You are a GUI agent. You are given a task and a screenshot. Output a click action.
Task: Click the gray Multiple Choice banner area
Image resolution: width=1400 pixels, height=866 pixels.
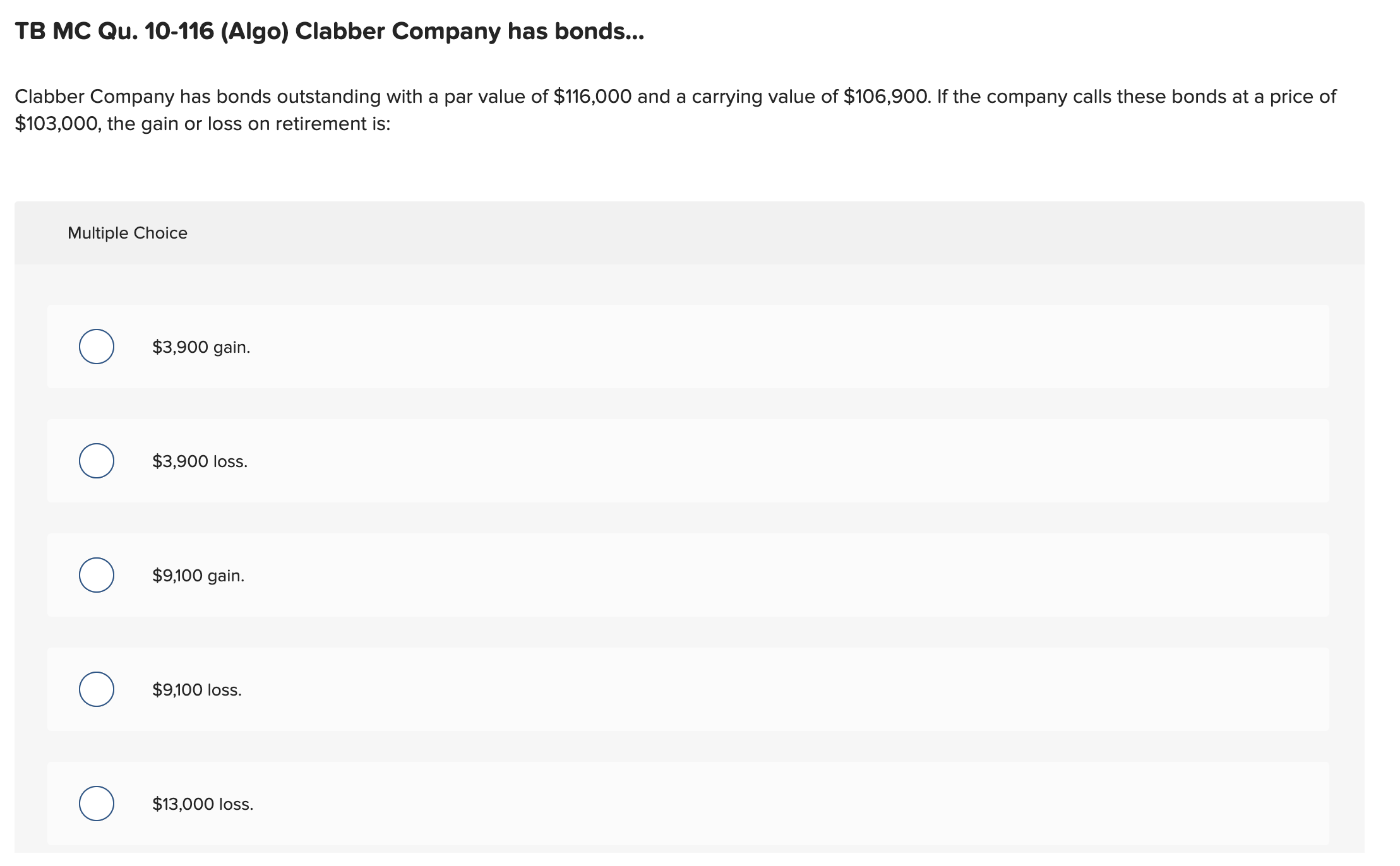coord(695,232)
